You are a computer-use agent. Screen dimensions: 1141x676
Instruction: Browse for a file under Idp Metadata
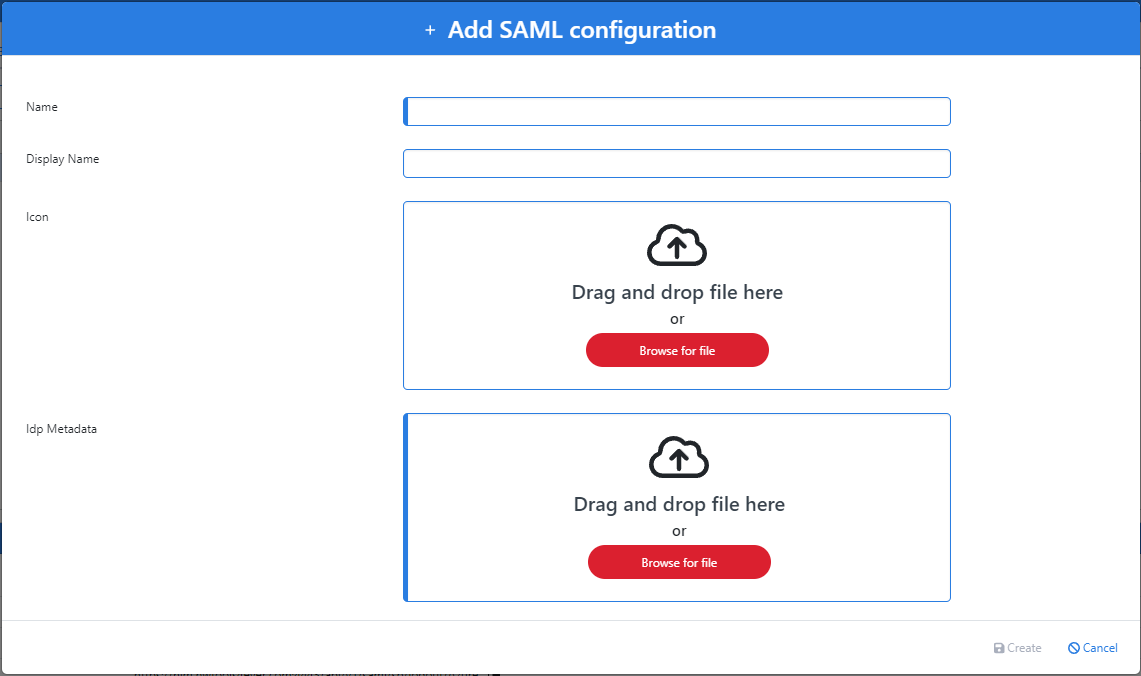(679, 562)
